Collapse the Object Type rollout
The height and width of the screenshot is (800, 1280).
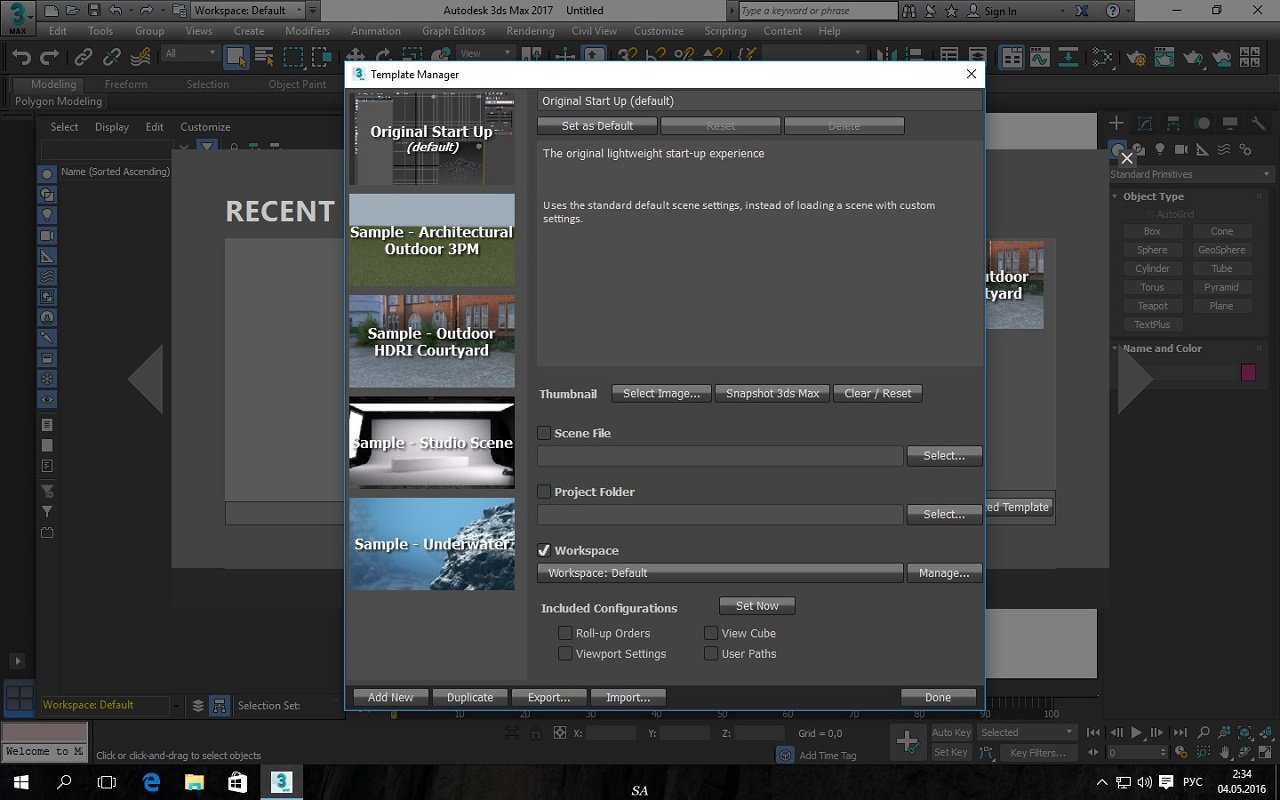1152,197
